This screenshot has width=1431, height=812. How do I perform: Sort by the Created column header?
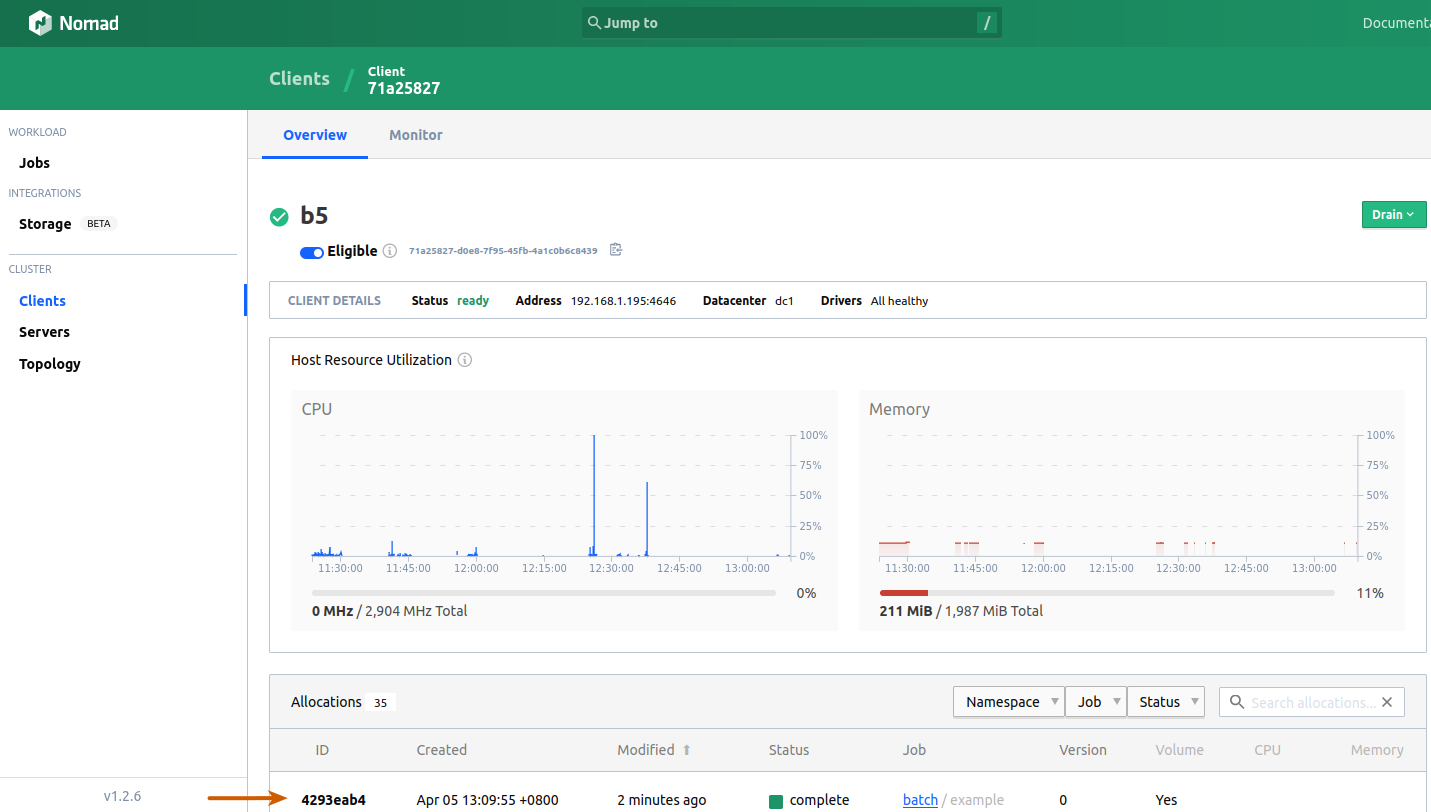[441, 750]
